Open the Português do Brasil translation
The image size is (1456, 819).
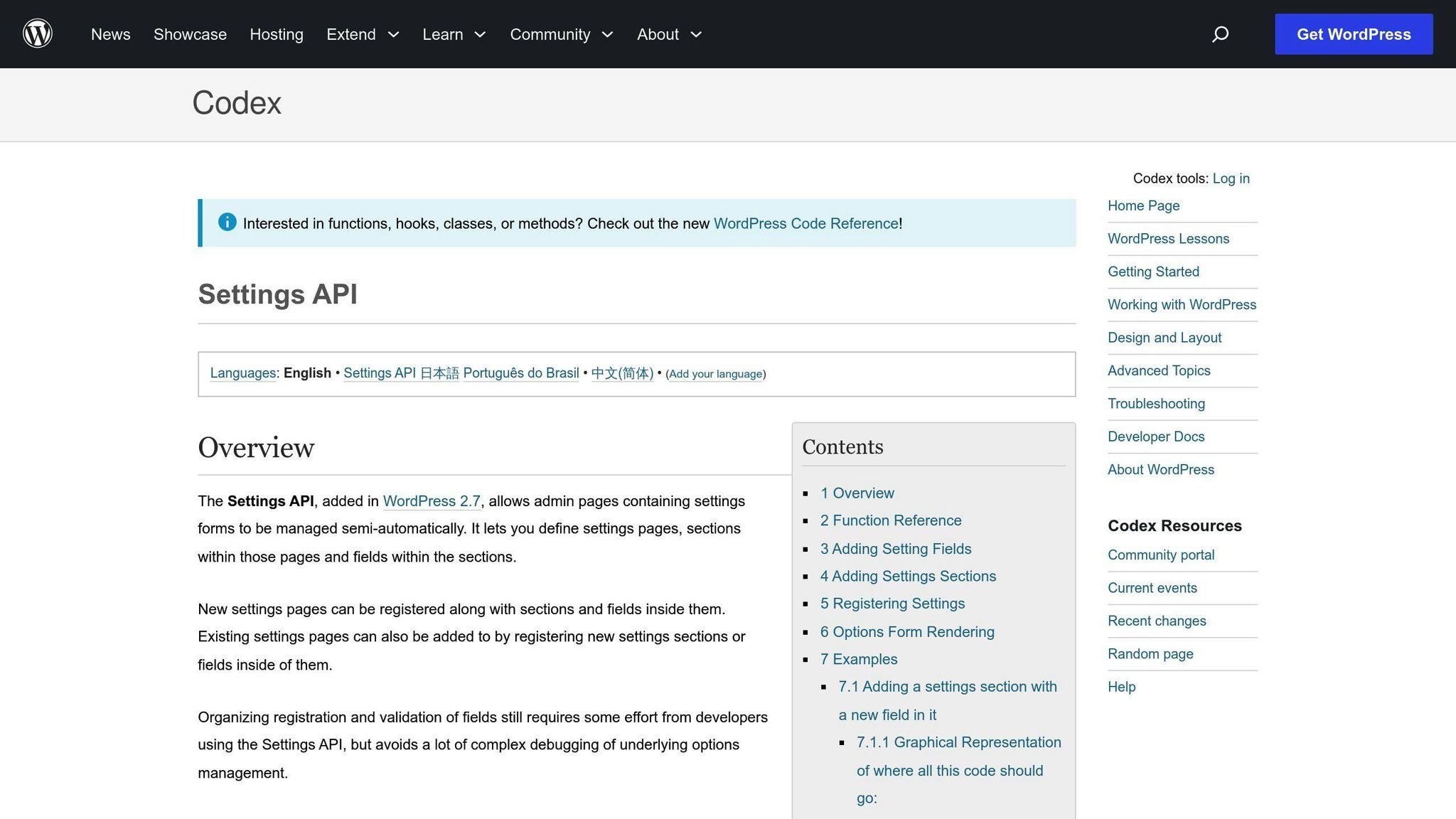[x=521, y=373]
